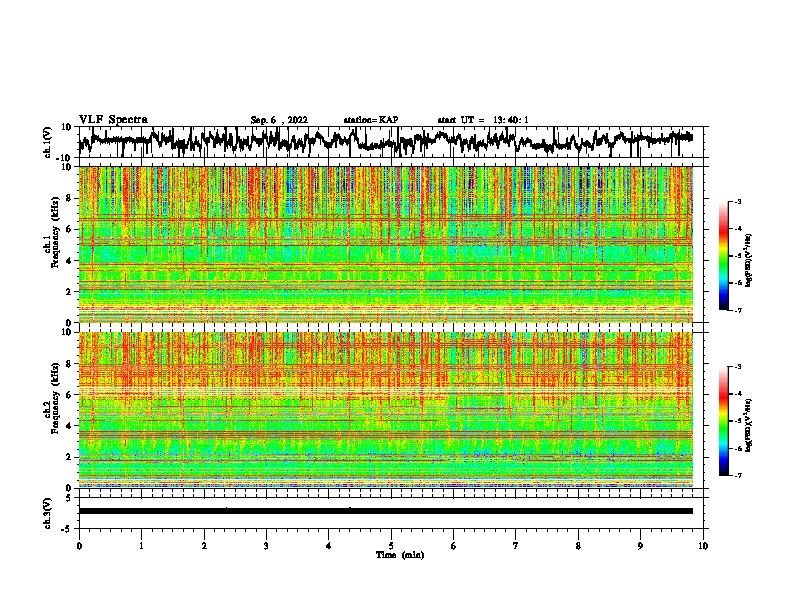Image resolution: width=792 pixels, height=612 pixels.
Task: Click the time axis tick label "8"
Action: pyautogui.click(x=578, y=546)
